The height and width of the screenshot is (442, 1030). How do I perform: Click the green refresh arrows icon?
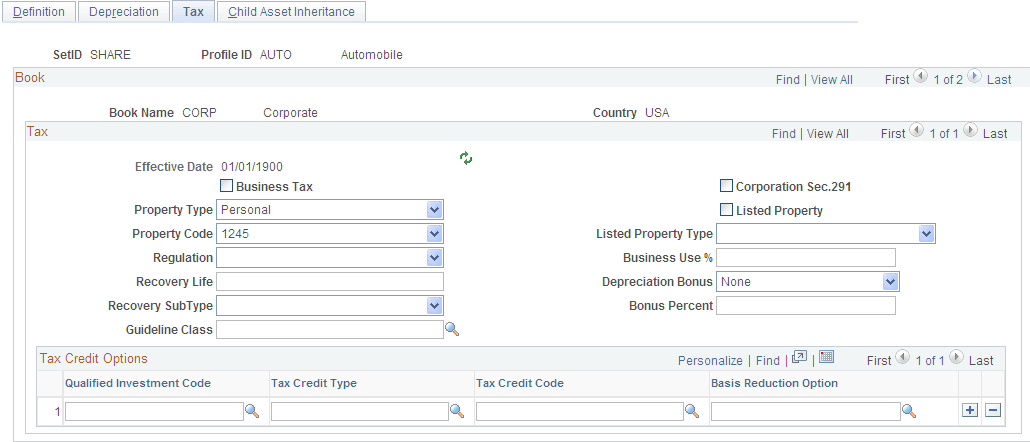466,158
